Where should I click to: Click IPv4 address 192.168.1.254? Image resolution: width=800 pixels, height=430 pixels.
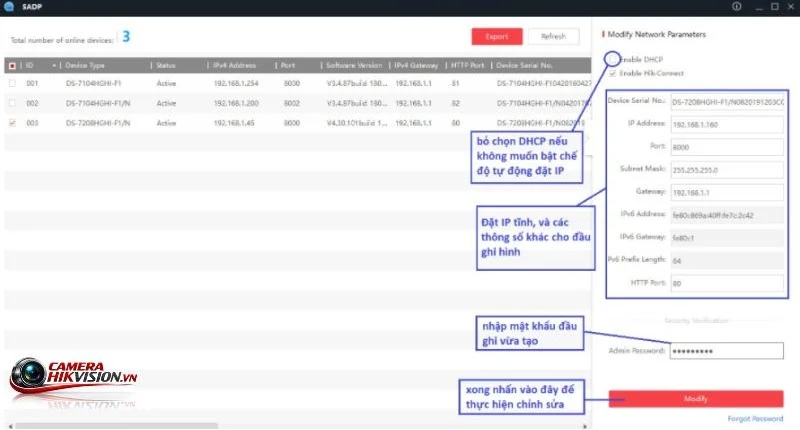tap(236, 83)
